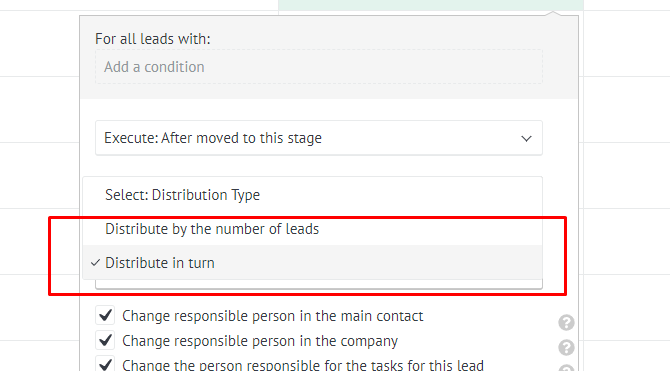The image size is (670, 371).
Task: Click the tasks for this lead label text
Action: tap(303, 365)
